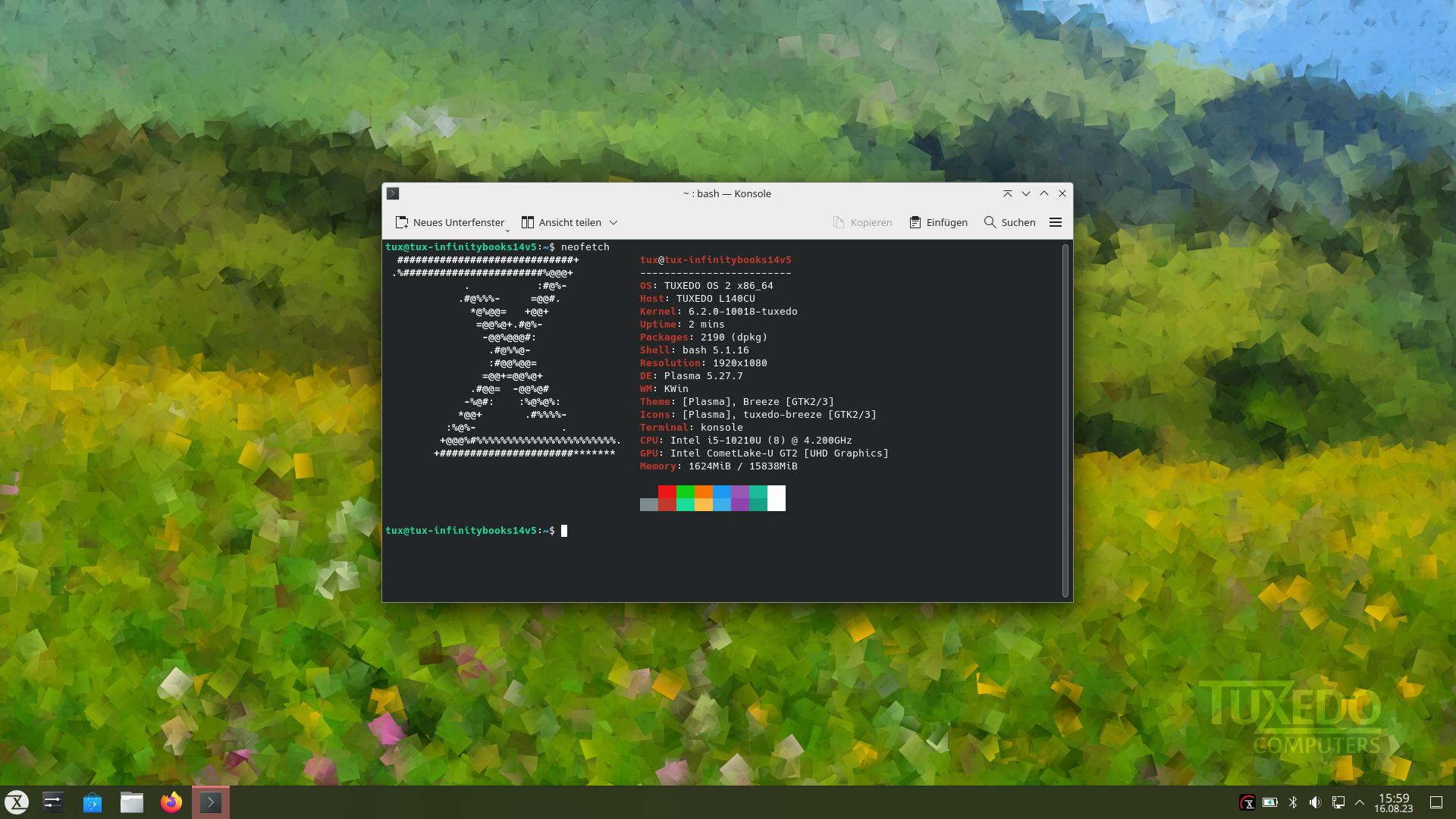Open the Konsole hamburger menu
The height and width of the screenshot is (819, 1456).
pyautogui.click(x=1056, y=222)
